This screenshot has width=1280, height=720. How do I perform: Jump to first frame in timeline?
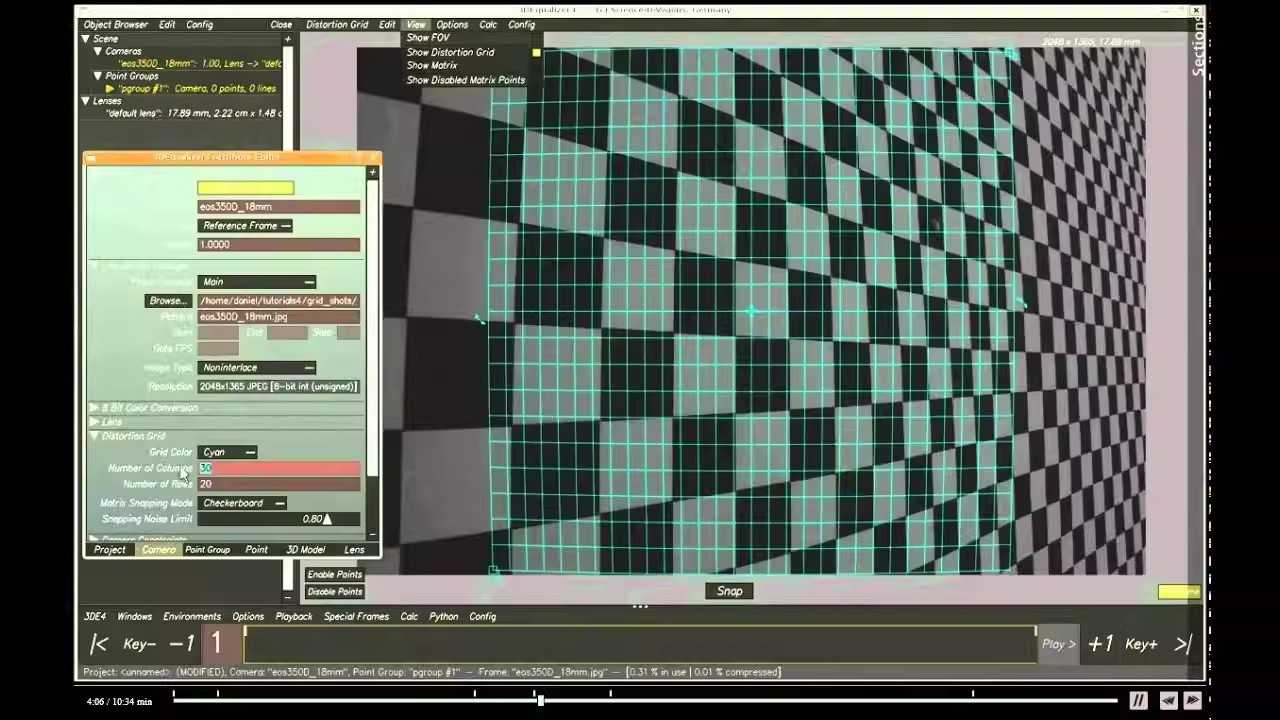click(x=99, y=645)
